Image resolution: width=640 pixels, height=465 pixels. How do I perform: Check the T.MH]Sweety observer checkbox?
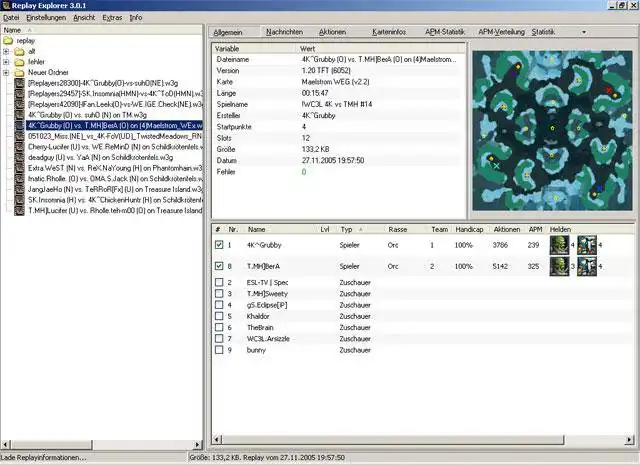pos(219,294)
